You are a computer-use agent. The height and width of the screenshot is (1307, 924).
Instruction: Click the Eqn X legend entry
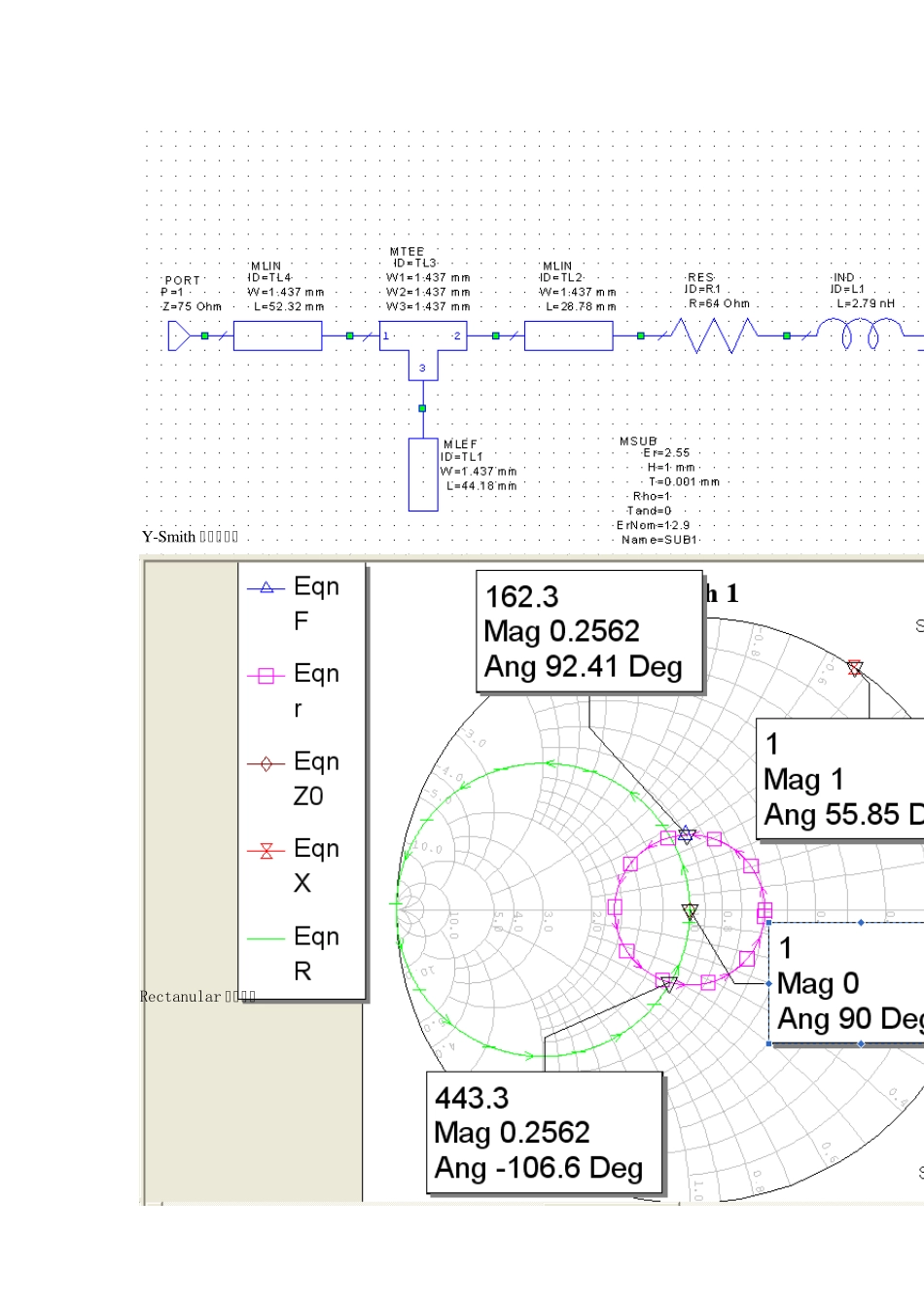pyautogui.click(x=302, y=866)
